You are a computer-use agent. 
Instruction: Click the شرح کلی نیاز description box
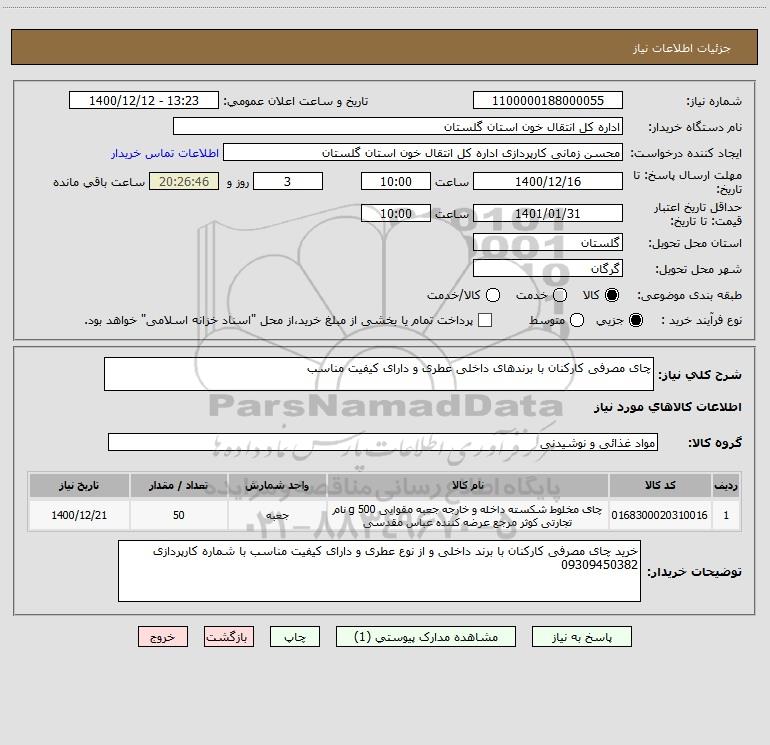click(379, 374)
